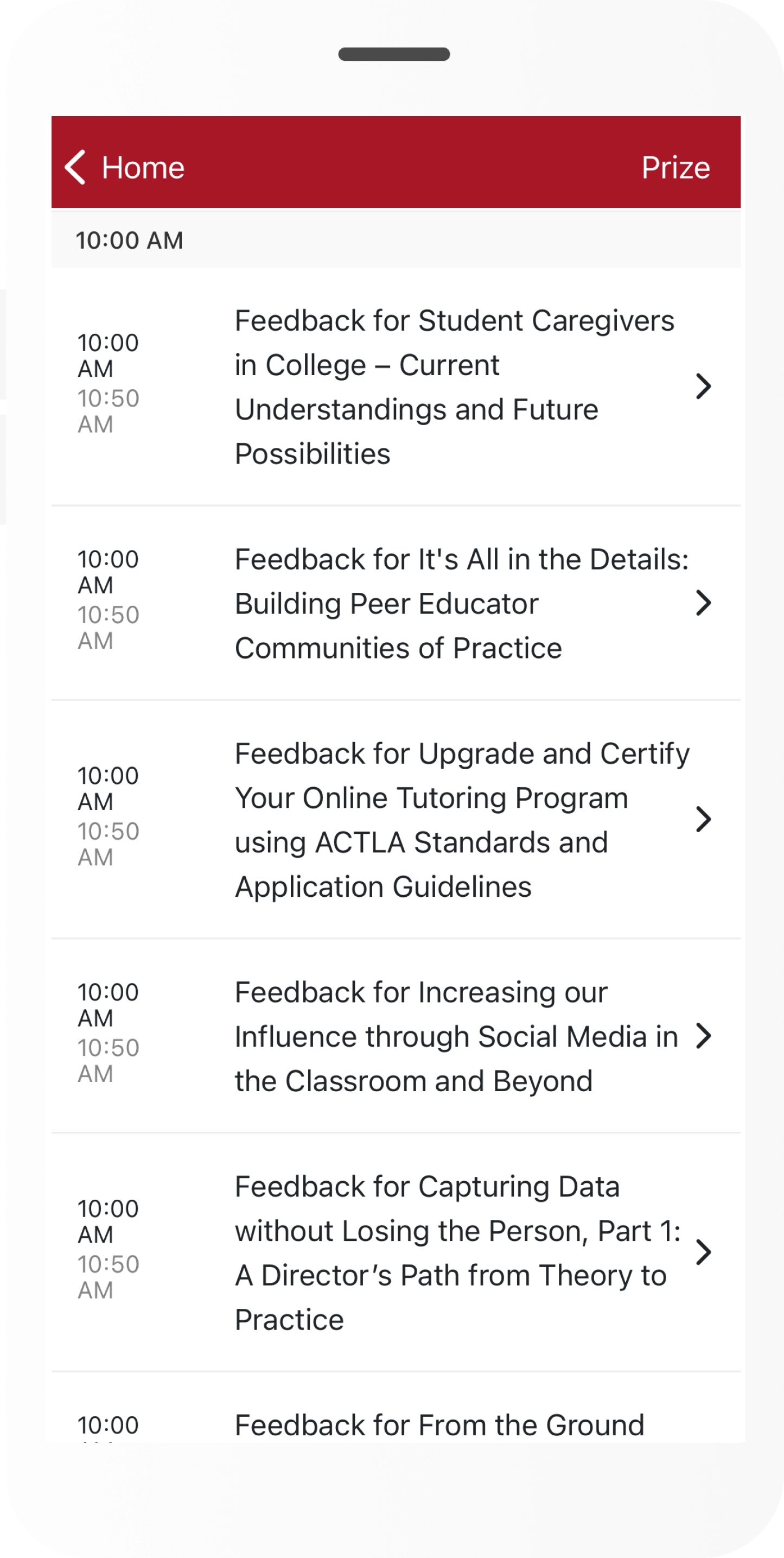Tap the back arrow icon beside Home
Image resolution: width=784 pixels, height=1558 pixels.
pyautogui.click(x=75, y=167)
